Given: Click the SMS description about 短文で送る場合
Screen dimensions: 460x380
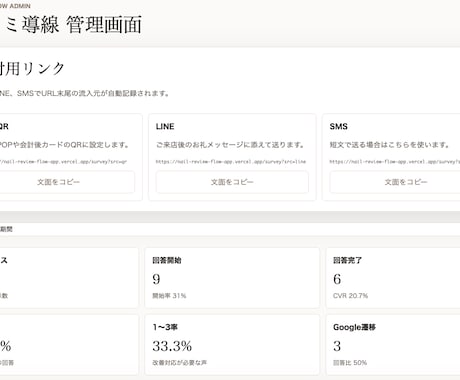Looking at the screenshot, I should [x=389, y=145].
